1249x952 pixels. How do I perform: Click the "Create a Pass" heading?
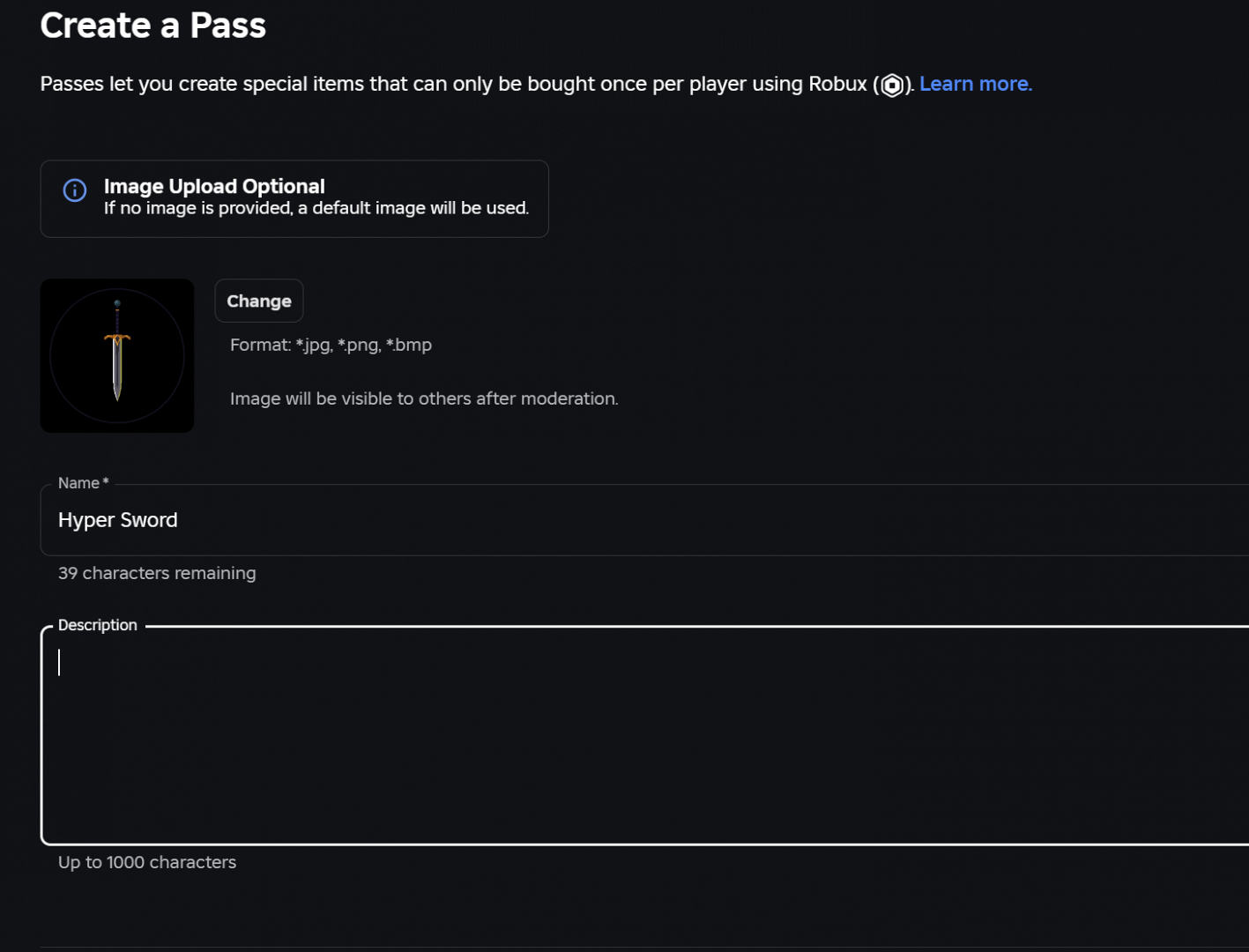tap(152, 26)
